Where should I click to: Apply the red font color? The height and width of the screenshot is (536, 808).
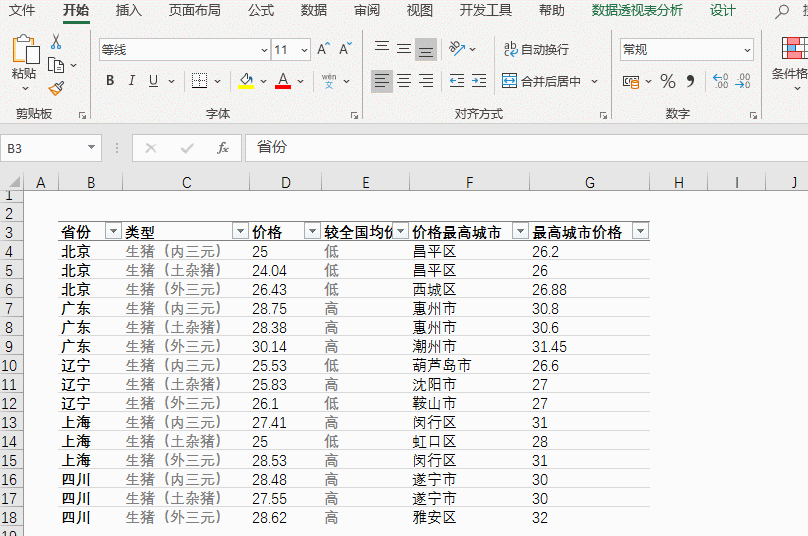(x=282, y=81)
